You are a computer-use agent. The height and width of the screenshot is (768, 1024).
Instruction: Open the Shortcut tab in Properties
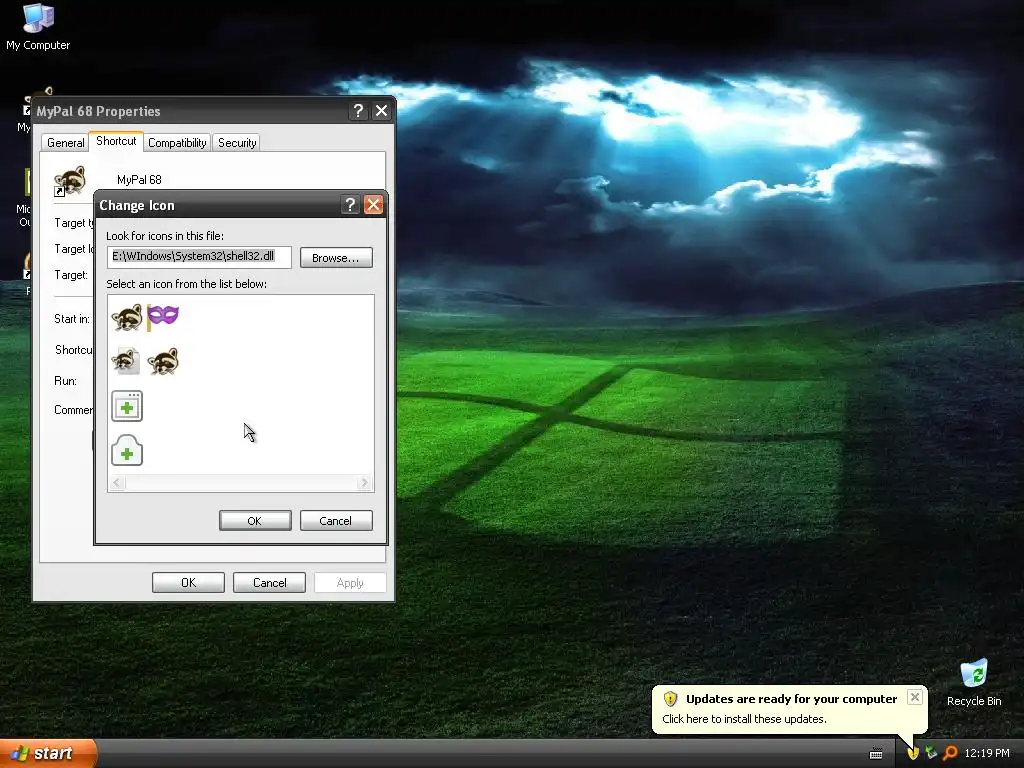click(116, 141)
